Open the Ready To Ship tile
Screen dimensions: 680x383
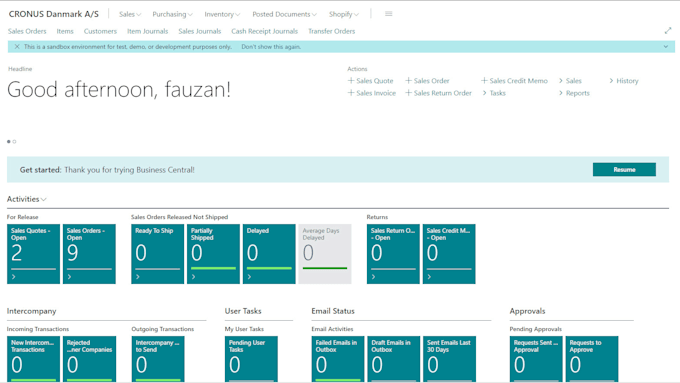(157, 254)
